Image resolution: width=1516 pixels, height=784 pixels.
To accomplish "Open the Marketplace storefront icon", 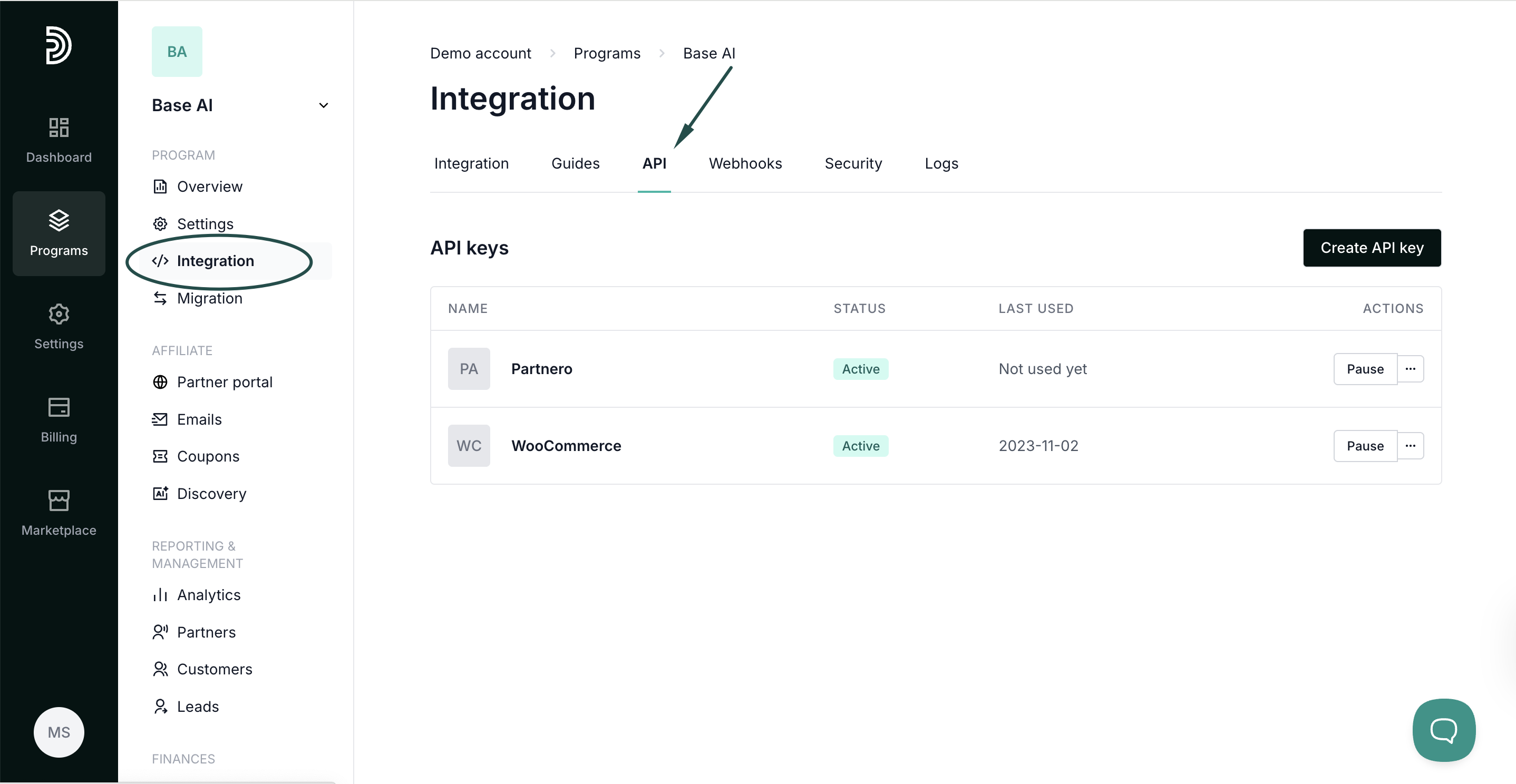I will pos(59,513).
